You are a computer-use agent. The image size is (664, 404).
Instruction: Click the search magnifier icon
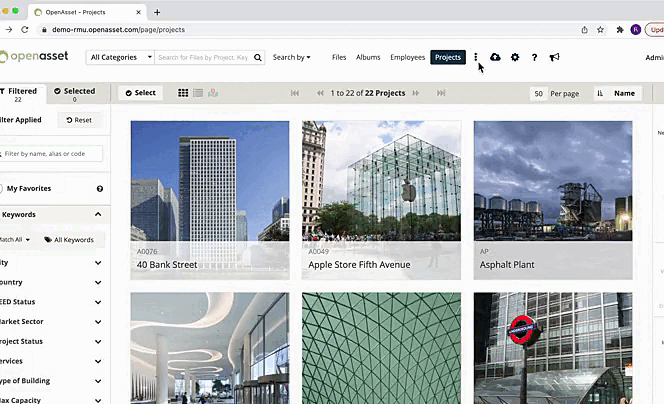(257, 57)
